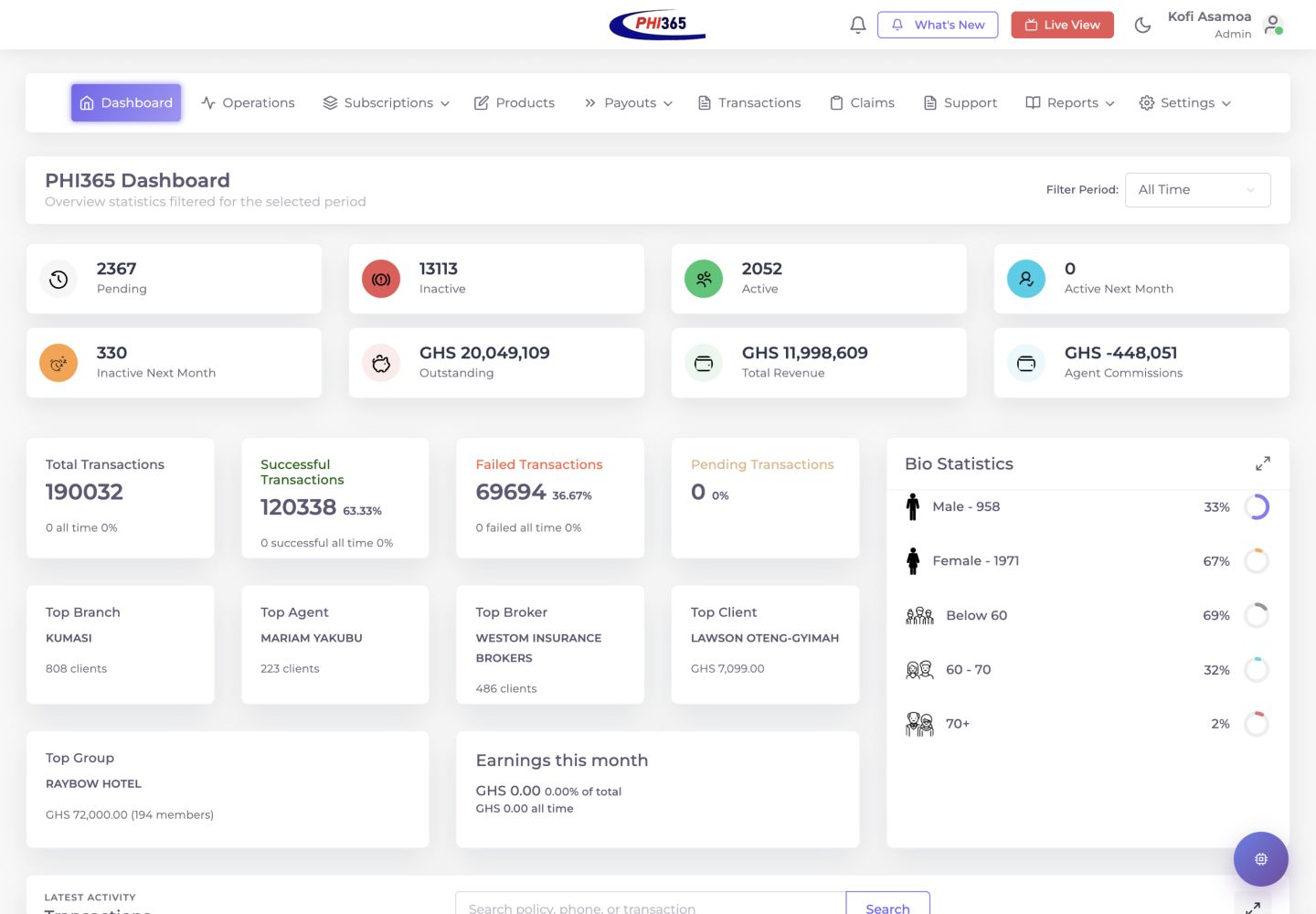
Task: Click the 60 - 70 age icon
Action: [918, 669]
